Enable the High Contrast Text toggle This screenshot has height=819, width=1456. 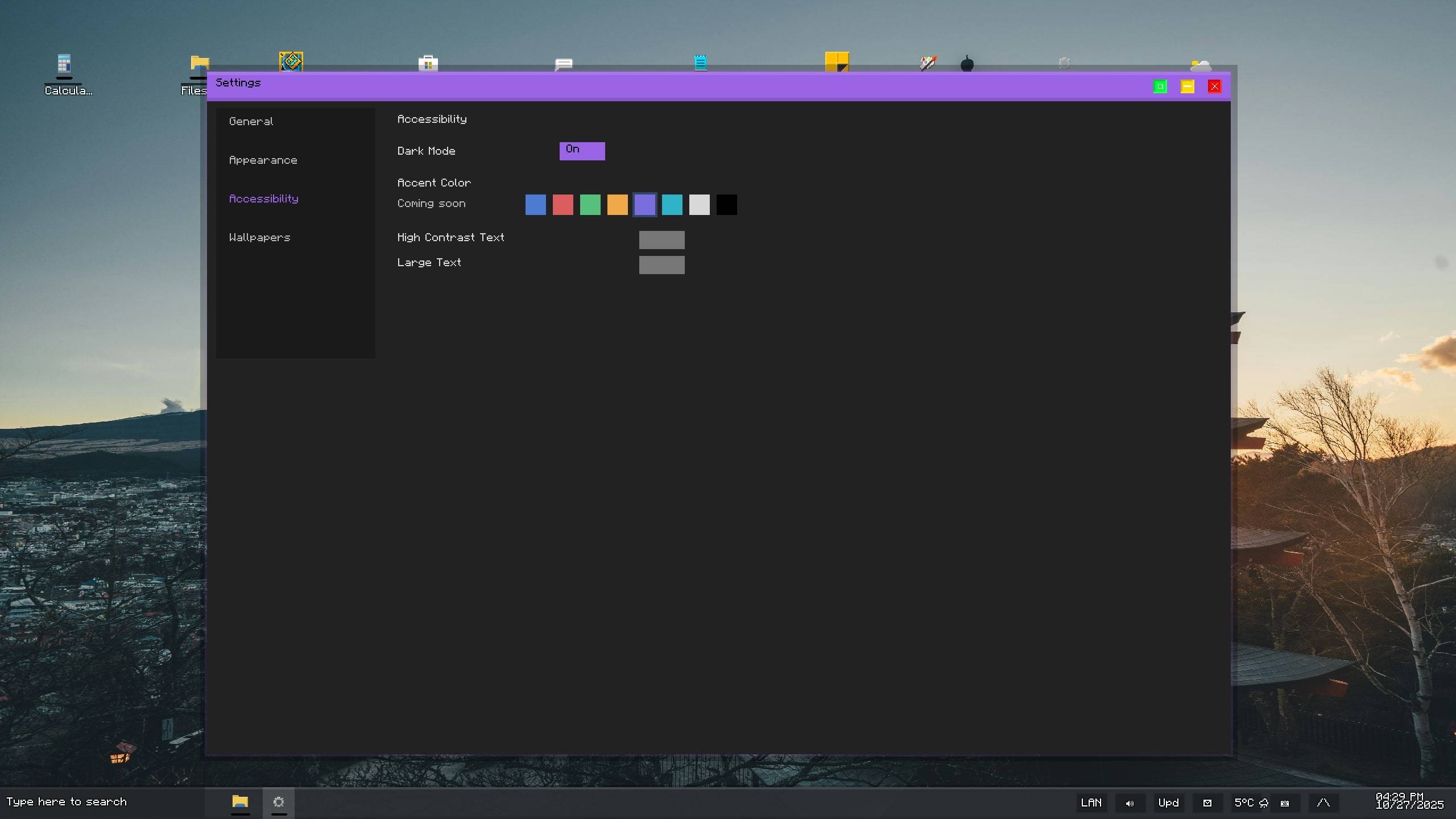(x=661, y=239)
